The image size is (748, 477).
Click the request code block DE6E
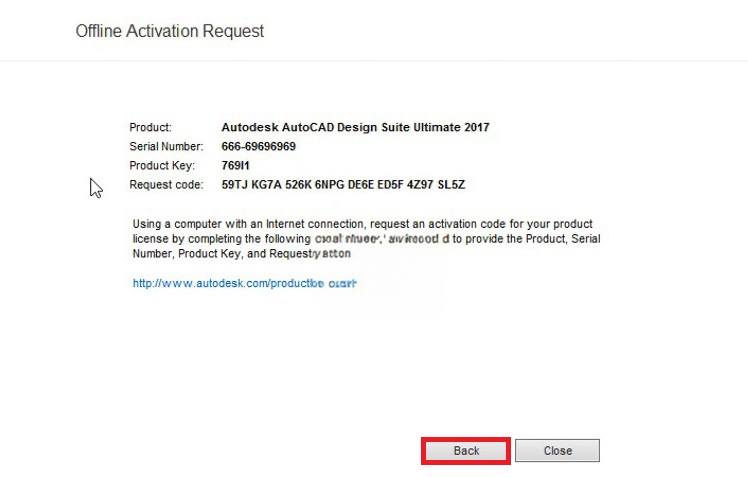point(361,185)
